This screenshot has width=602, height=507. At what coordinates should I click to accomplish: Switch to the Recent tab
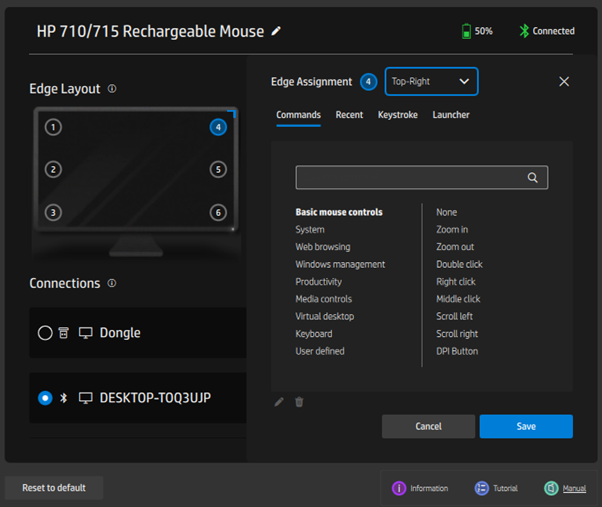pos(349,115)
